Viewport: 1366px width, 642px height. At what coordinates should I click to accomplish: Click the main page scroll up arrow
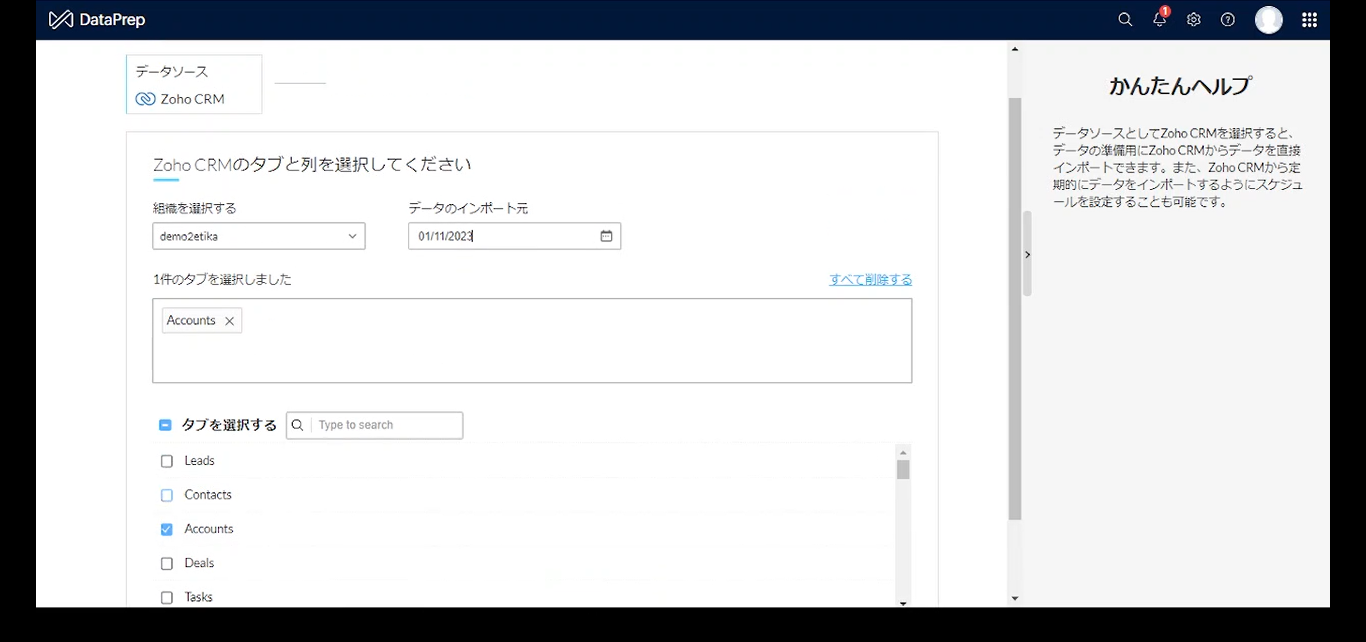click(1015, 48)
